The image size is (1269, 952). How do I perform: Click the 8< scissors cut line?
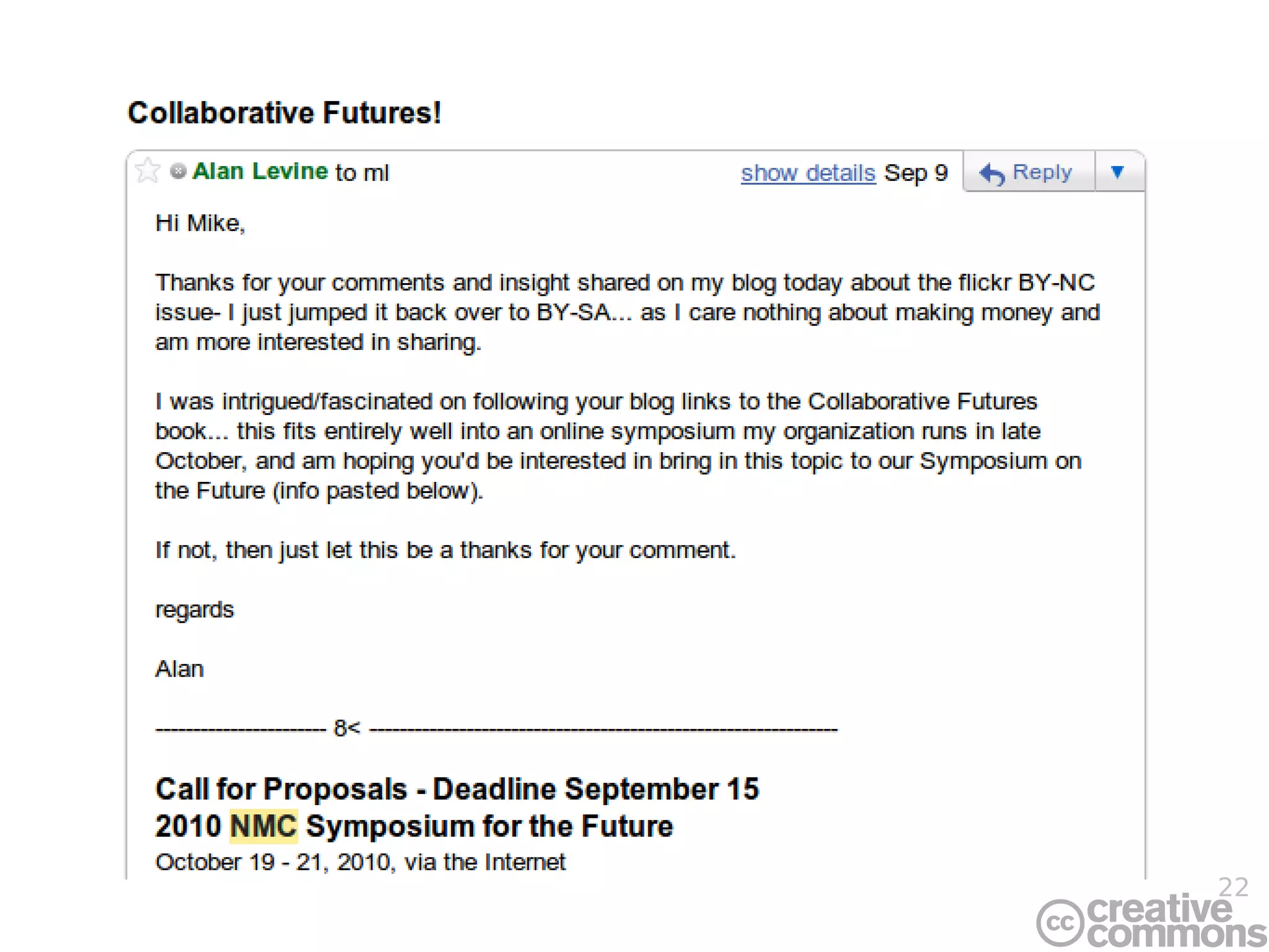496,728
